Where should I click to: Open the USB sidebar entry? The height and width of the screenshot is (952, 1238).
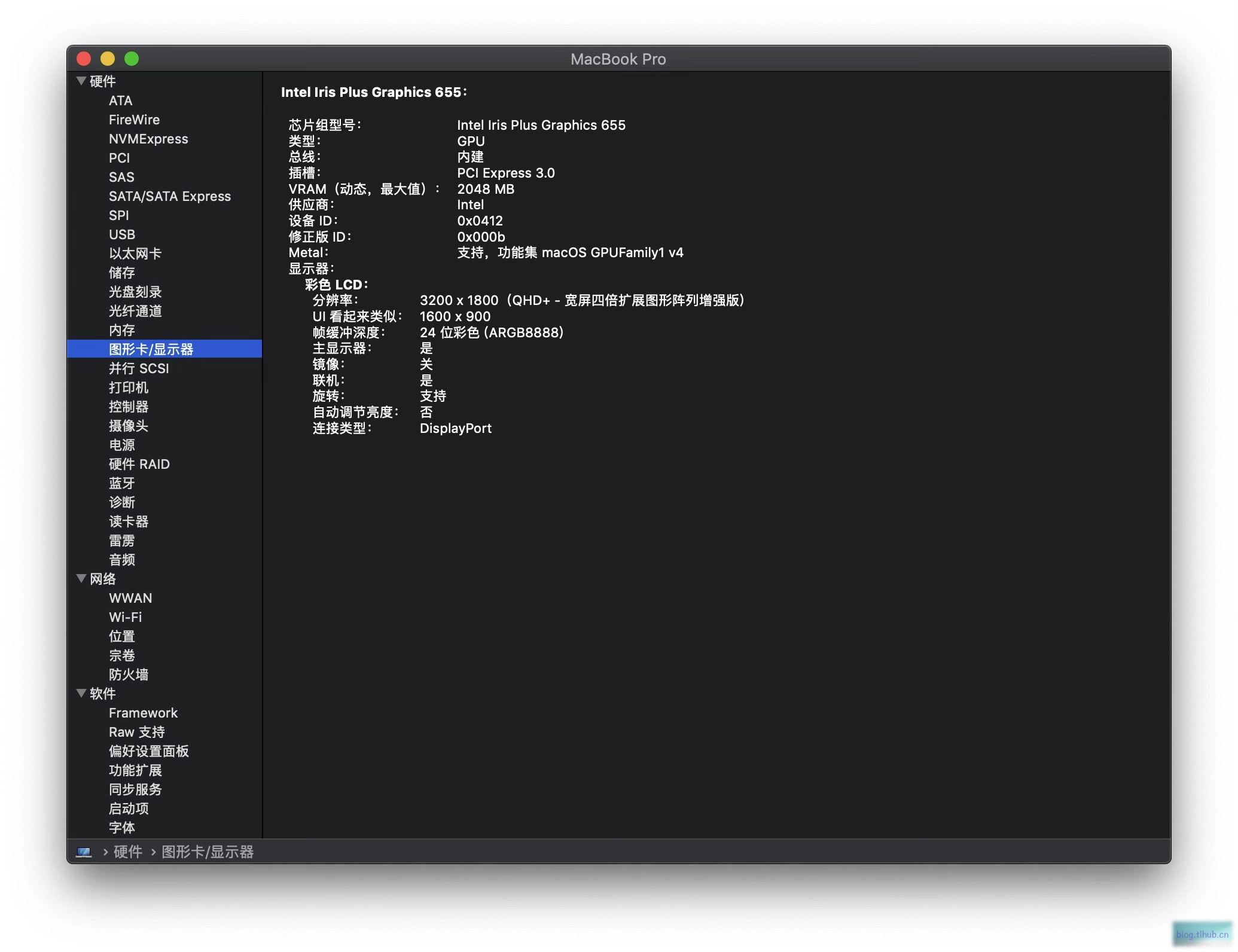[122, 234]
